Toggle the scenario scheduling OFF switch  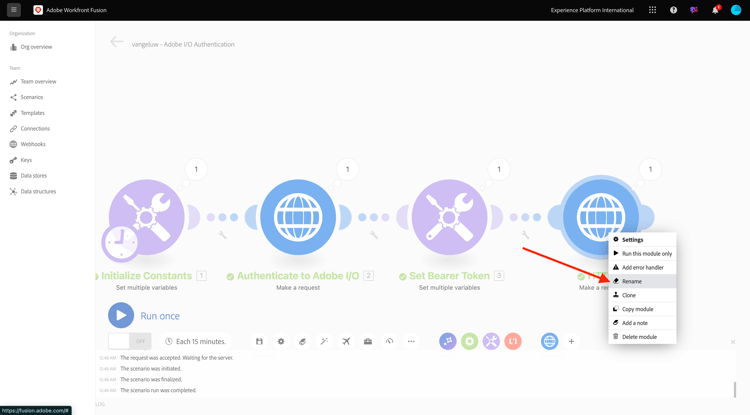(x=130, y=341)
